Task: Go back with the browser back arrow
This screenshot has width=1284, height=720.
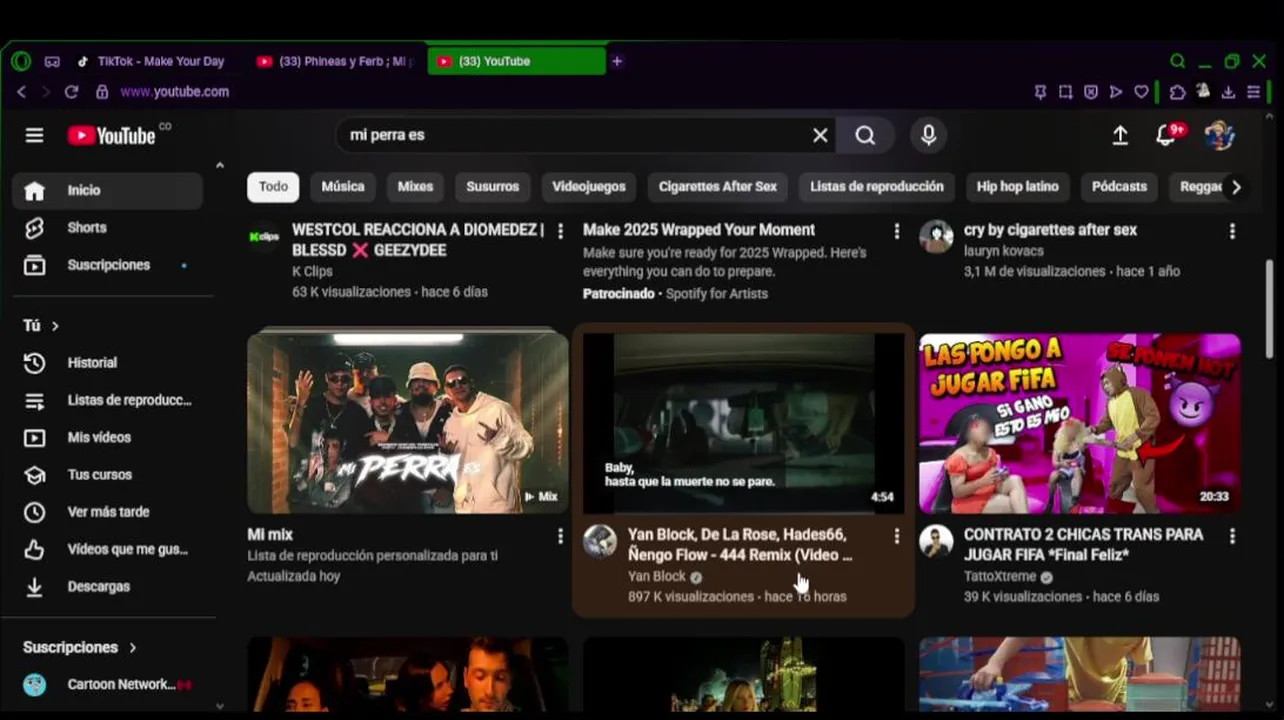Action: pyautogui.click(x=21, y=91)
